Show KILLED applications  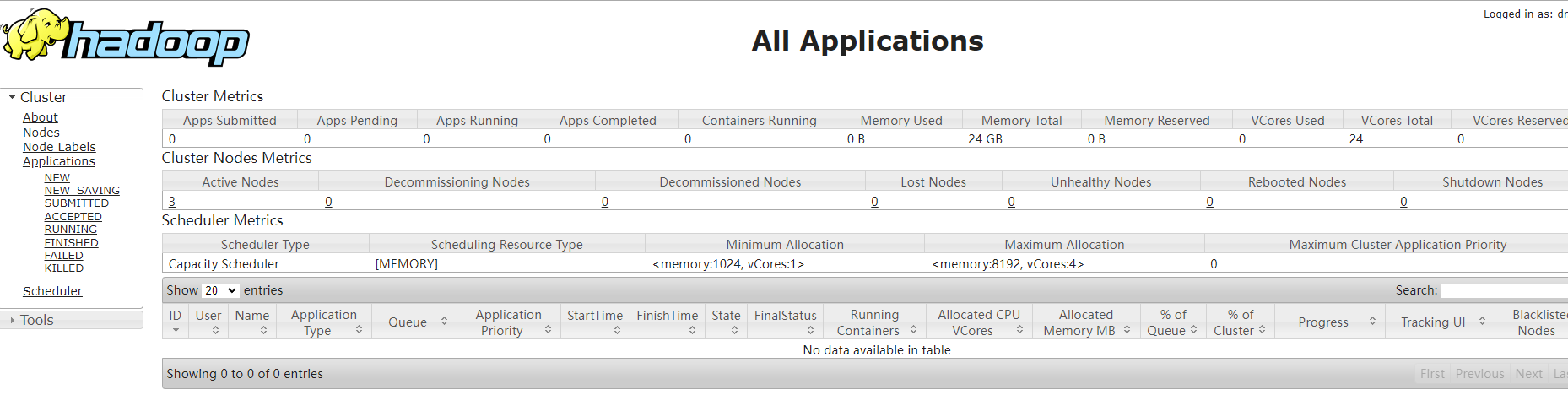point(64,268)
